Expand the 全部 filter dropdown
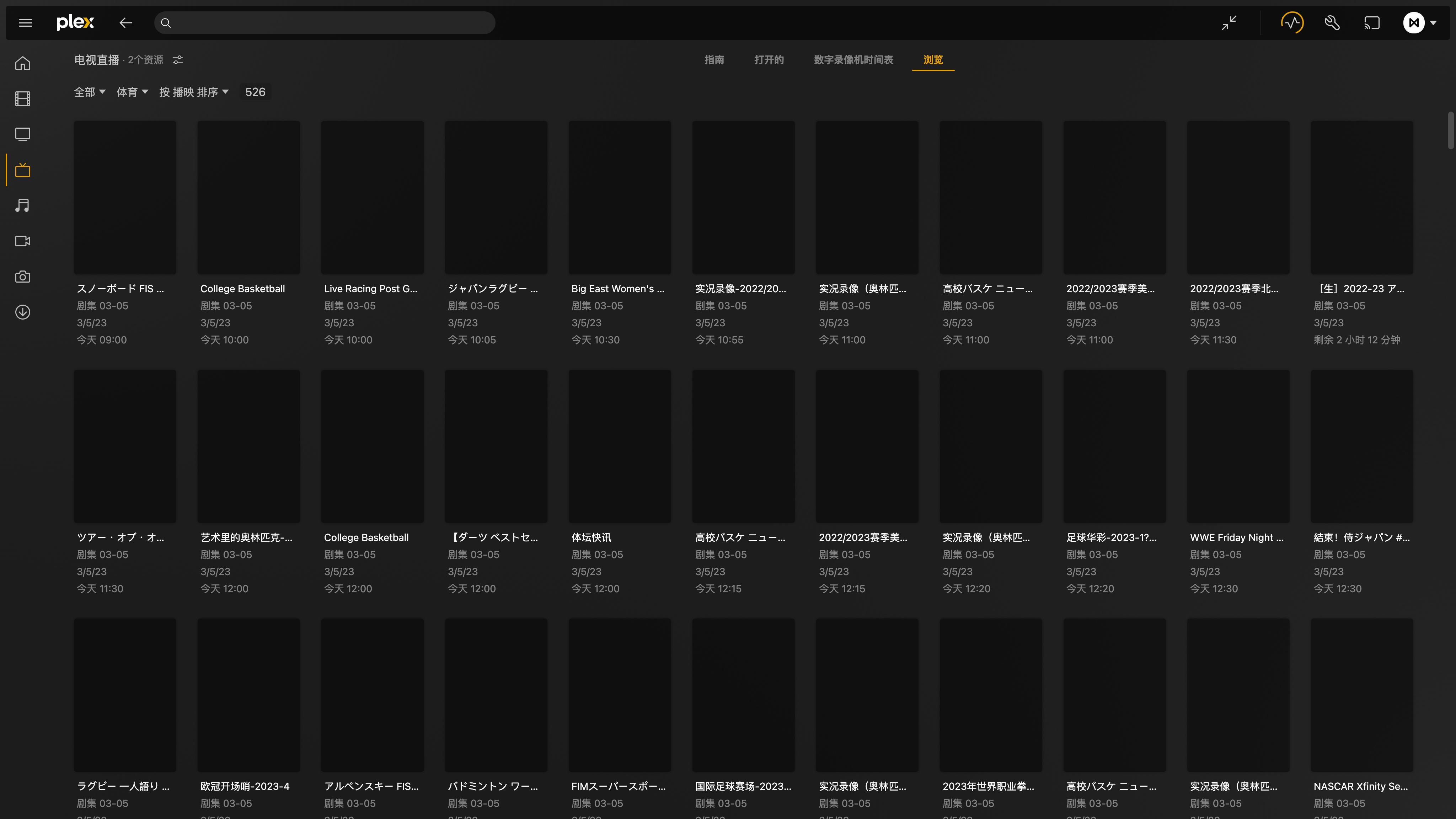The height and width of the screenshot is (819, 1456). [x=89, y=92]
